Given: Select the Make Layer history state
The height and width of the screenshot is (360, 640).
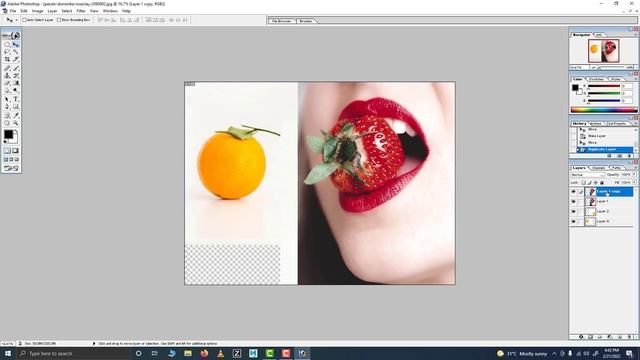Looking at the screenshot, I should 605,136.
